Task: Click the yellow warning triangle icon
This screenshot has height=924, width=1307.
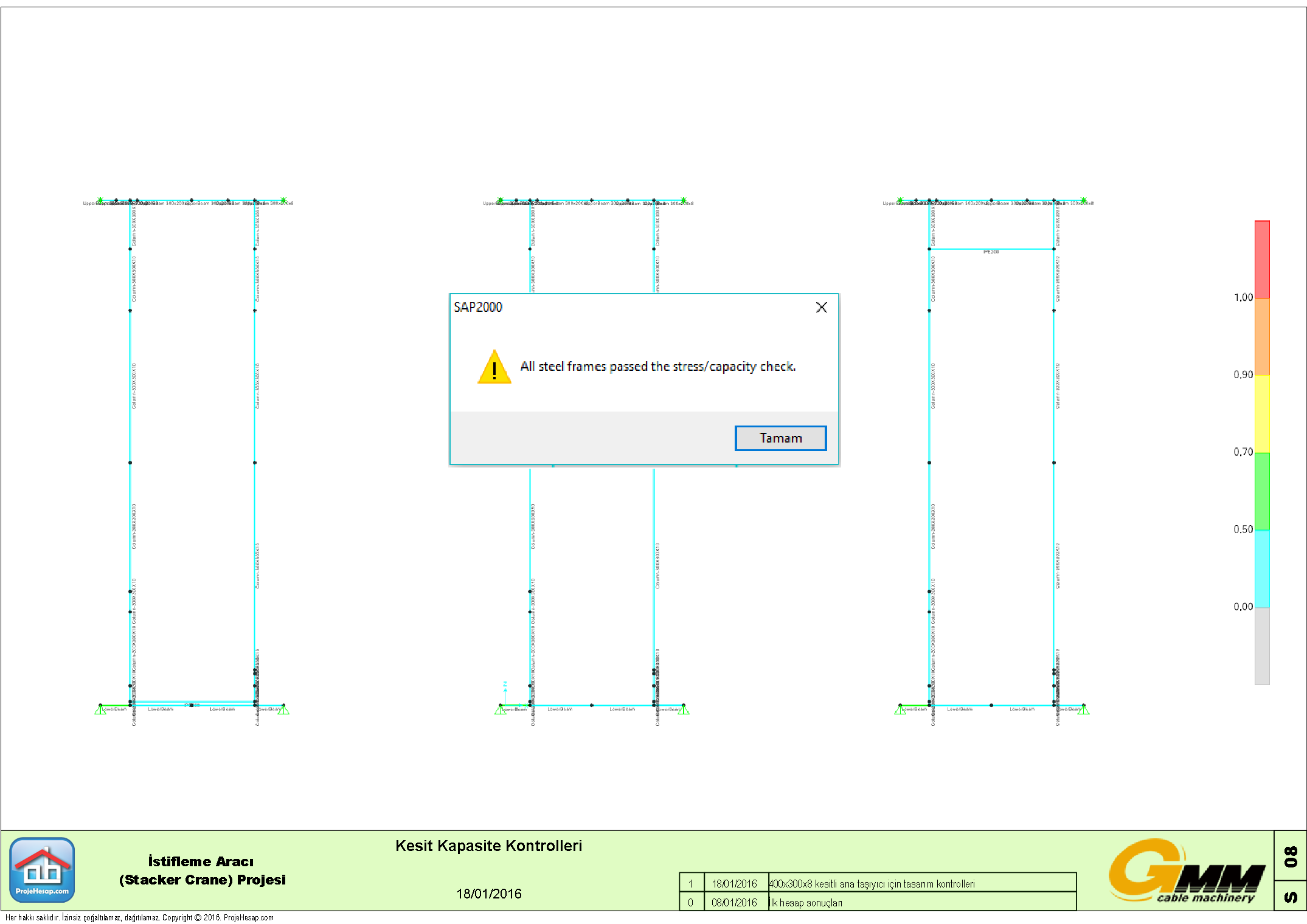Action: click(x=494, y=367)
